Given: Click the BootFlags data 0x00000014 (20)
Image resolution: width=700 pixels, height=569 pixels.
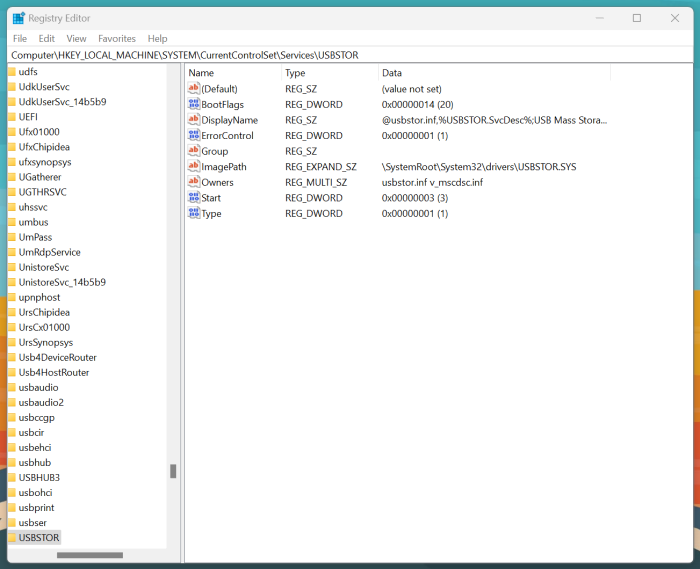Looking at the screenshot, I should pos(417,104).
